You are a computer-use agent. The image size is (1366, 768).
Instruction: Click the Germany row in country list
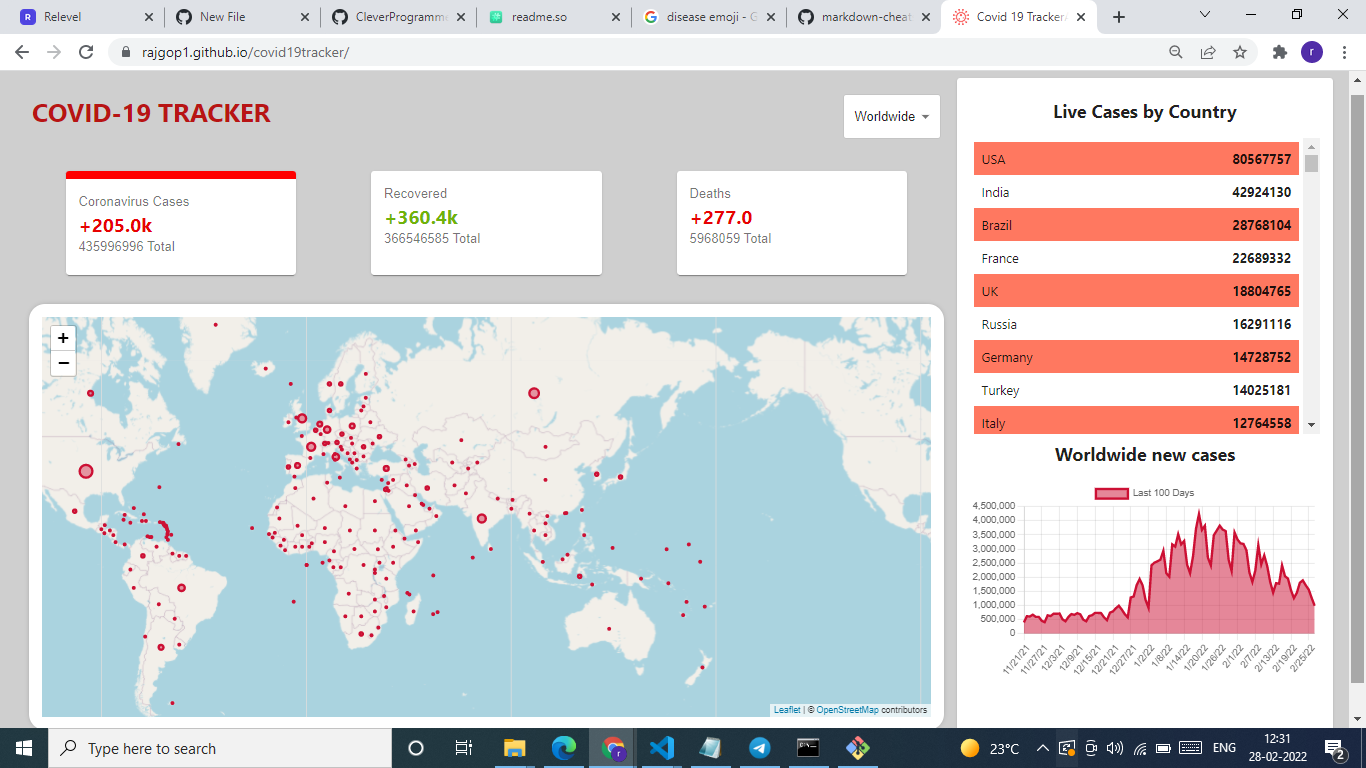click(x=1136, y=357)
